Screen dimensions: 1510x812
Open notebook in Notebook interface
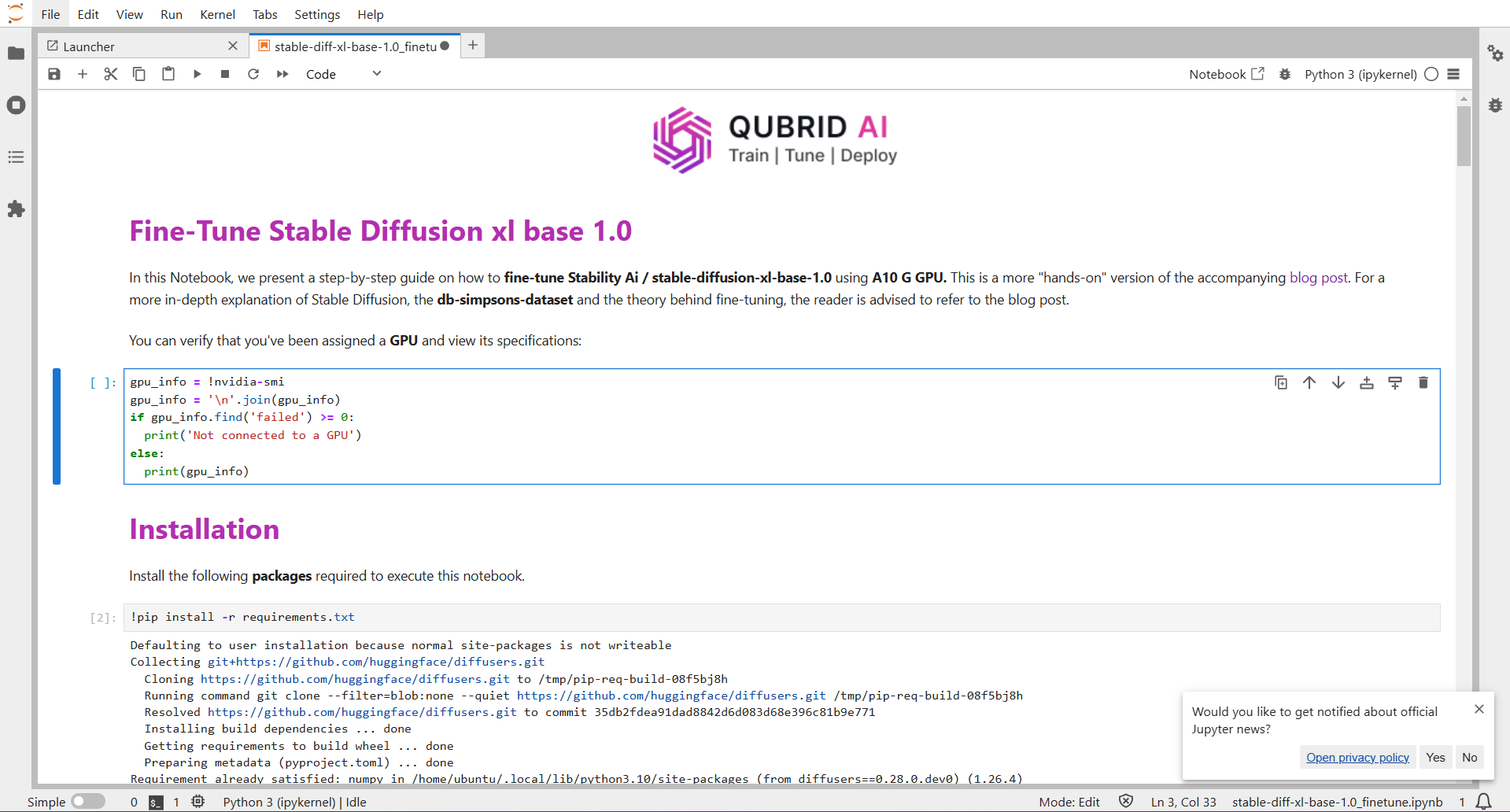pyautogui.click(x=1227, y=74)
